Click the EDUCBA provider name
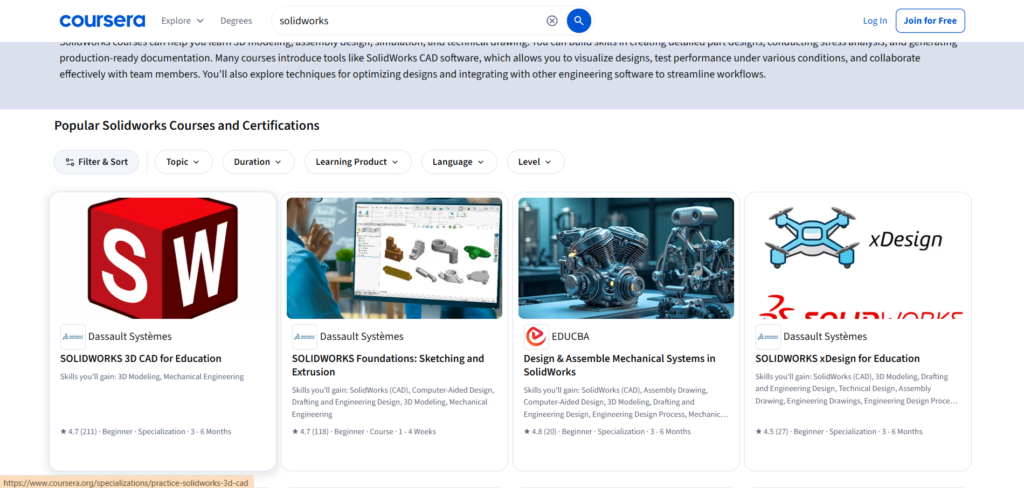This screenshot has height=488, width=1024. point(571,336)
